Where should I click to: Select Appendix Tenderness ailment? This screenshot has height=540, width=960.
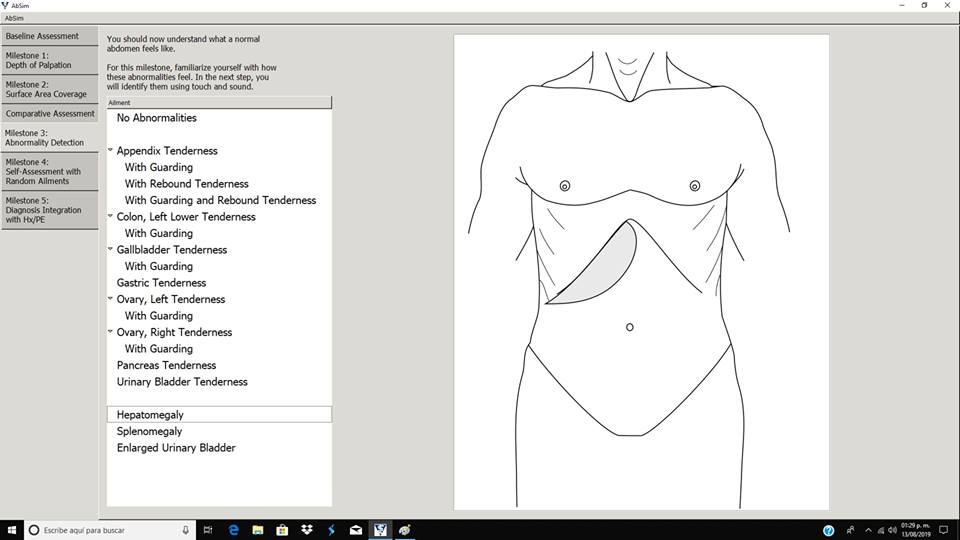[x=167, y=151]
